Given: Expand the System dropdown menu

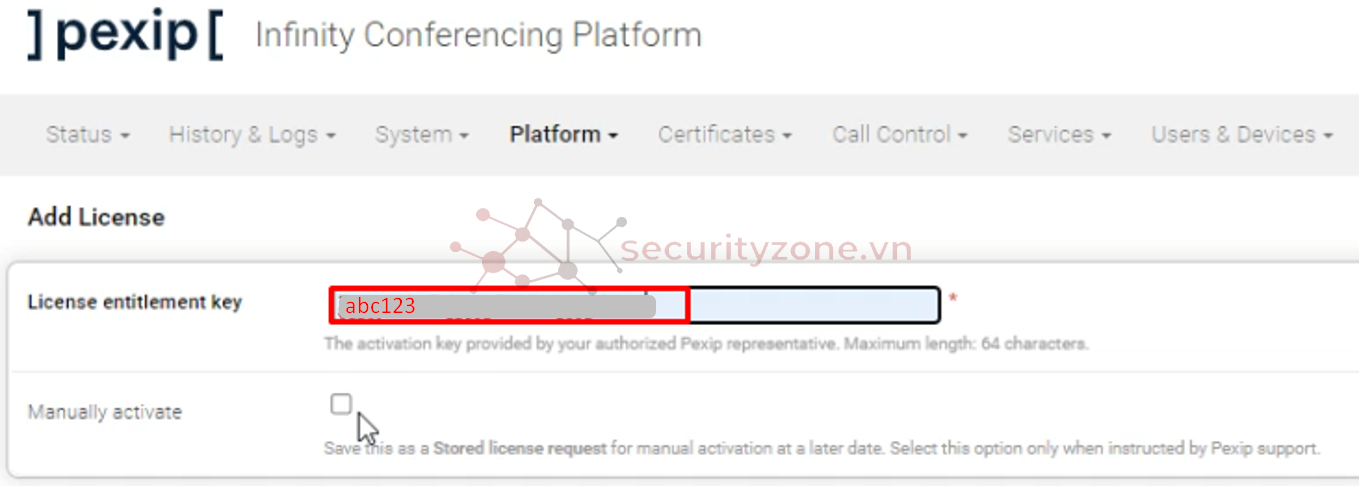Looking at the screenshot, I should (422, 134).
